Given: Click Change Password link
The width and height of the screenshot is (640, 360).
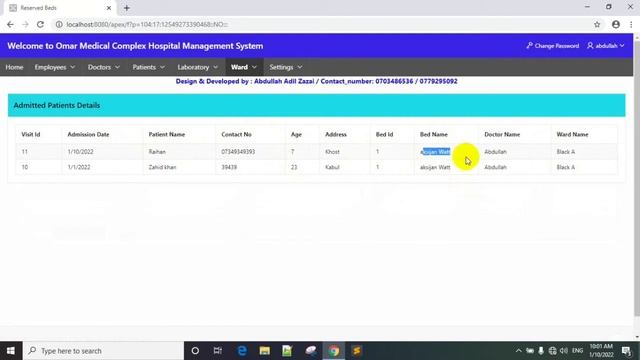Looking at the screenshot, I should tap(553, 46).
